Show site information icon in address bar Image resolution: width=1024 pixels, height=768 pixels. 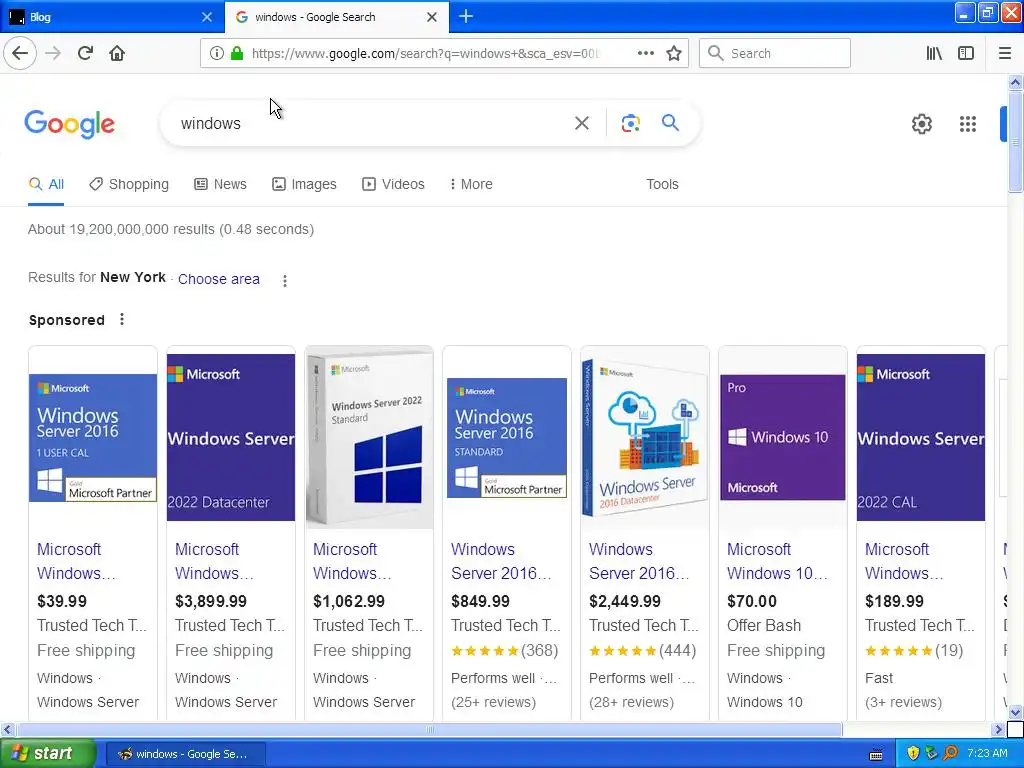click(216, 54)
